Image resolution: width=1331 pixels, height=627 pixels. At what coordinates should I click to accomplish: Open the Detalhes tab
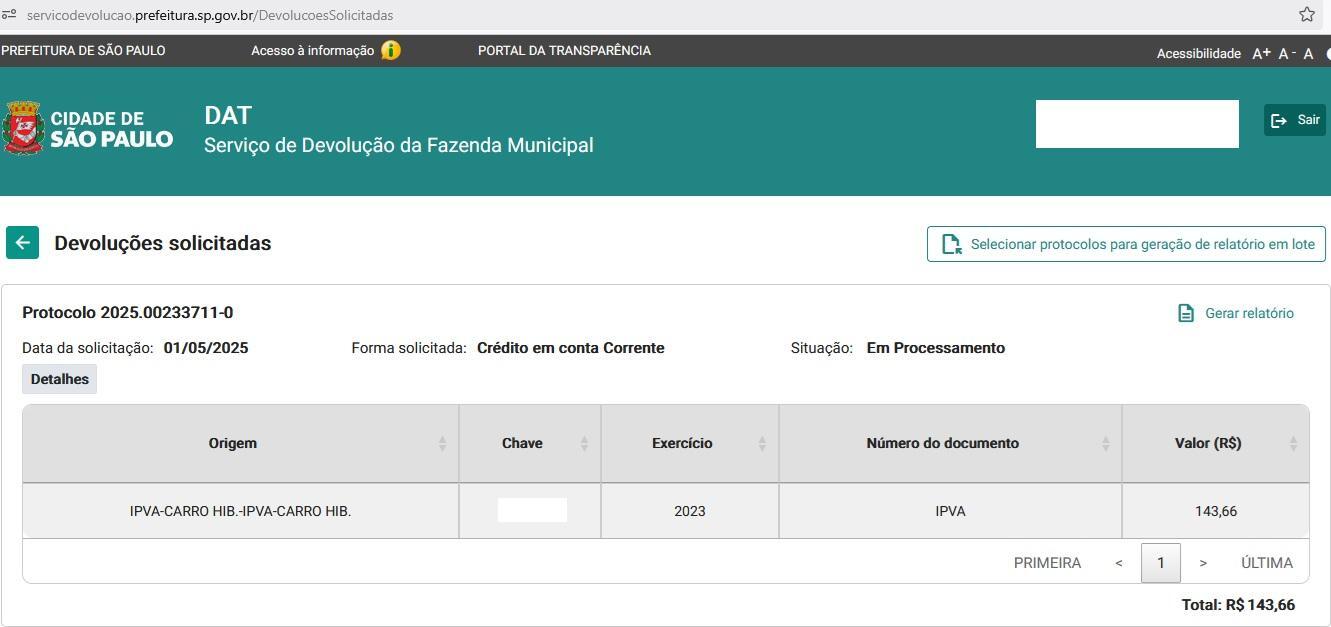60,379
